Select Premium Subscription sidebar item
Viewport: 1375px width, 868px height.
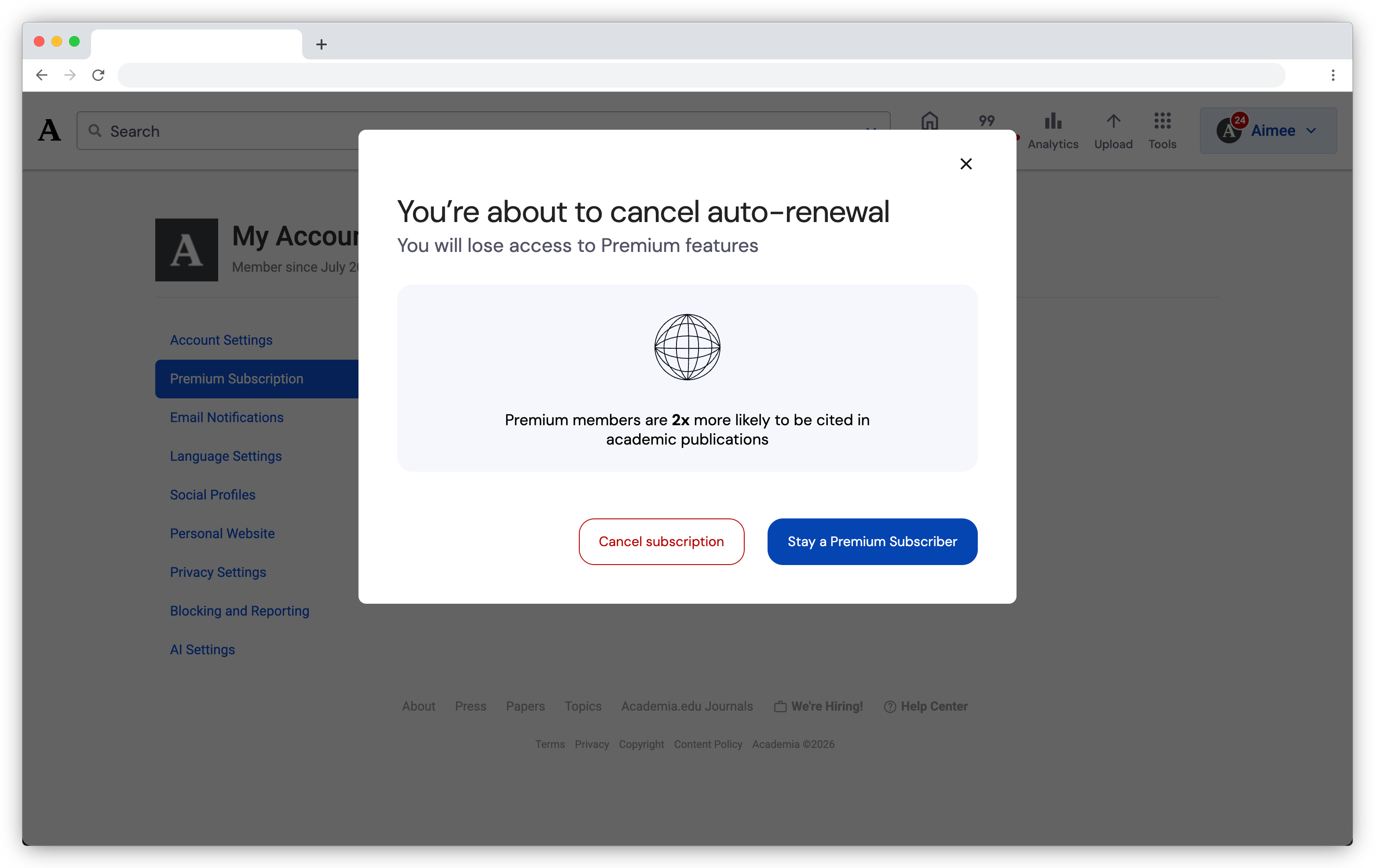pyautogui.click(x=257, y=378)
